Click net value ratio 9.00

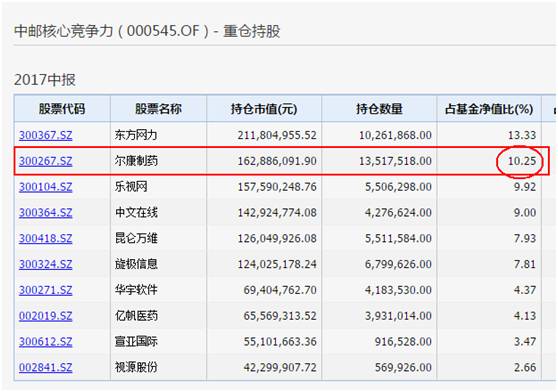[525, 213]
